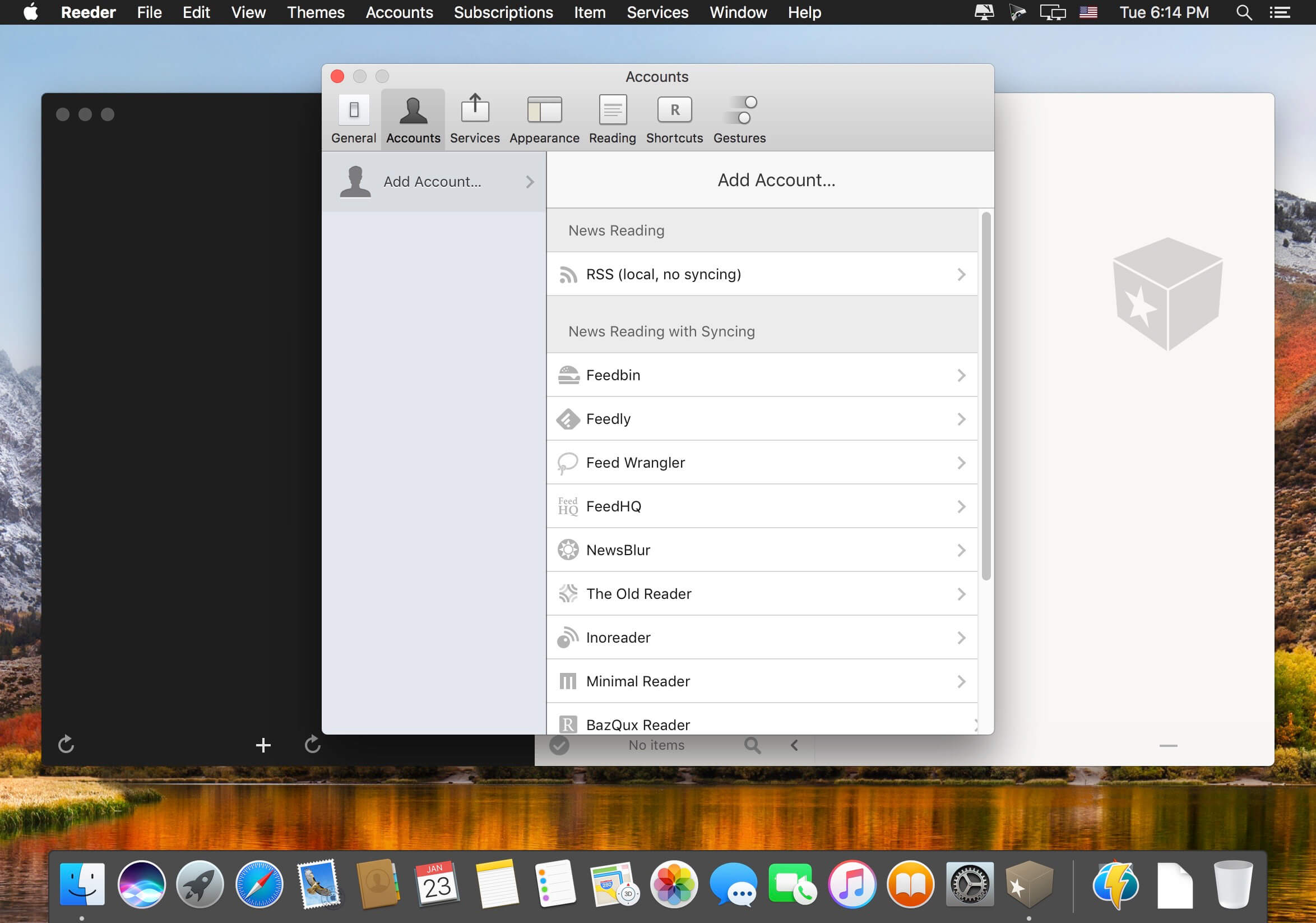Open the Item menu
1316x923 pixels.
590,12
